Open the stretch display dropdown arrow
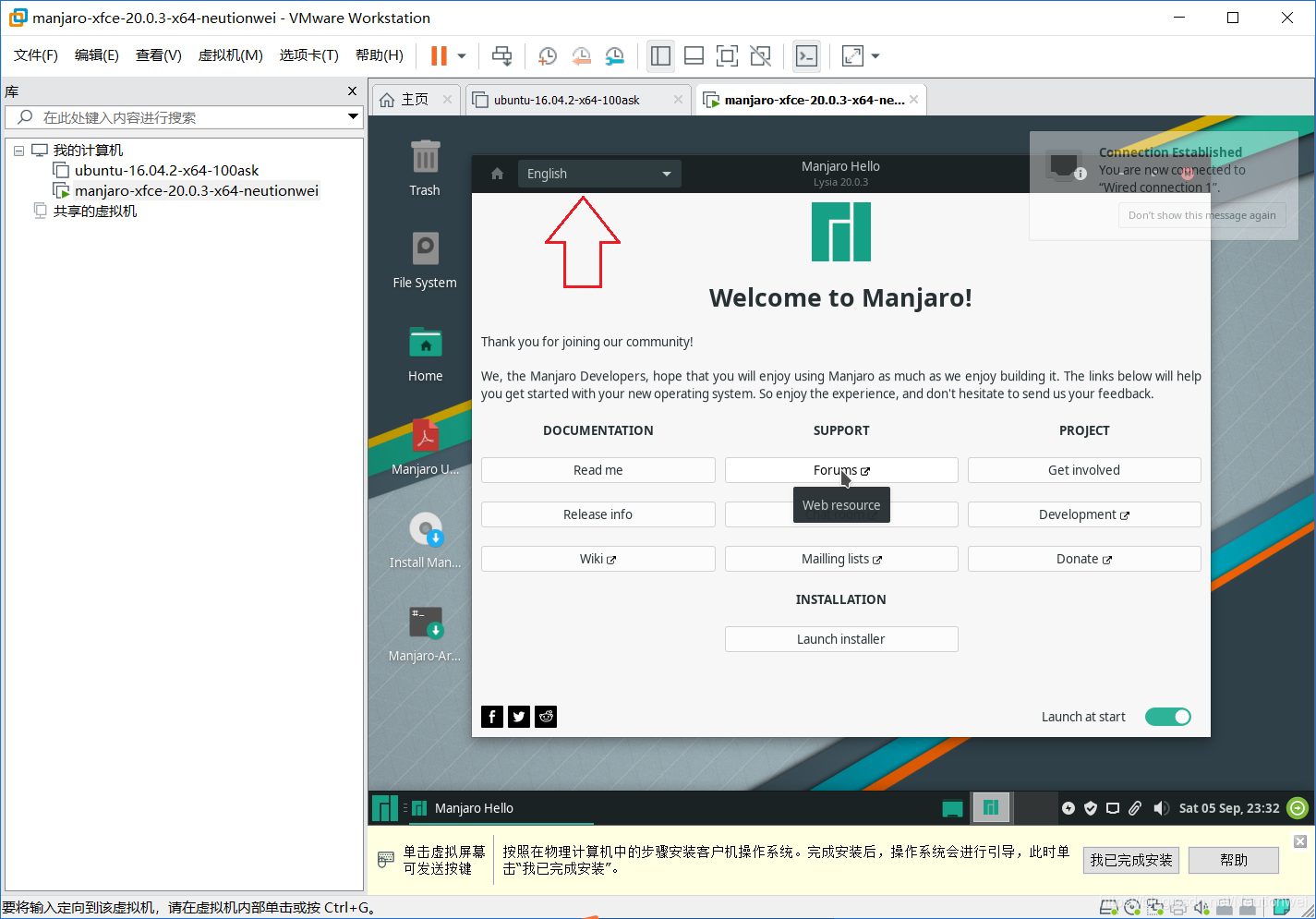 click(875, 56)
